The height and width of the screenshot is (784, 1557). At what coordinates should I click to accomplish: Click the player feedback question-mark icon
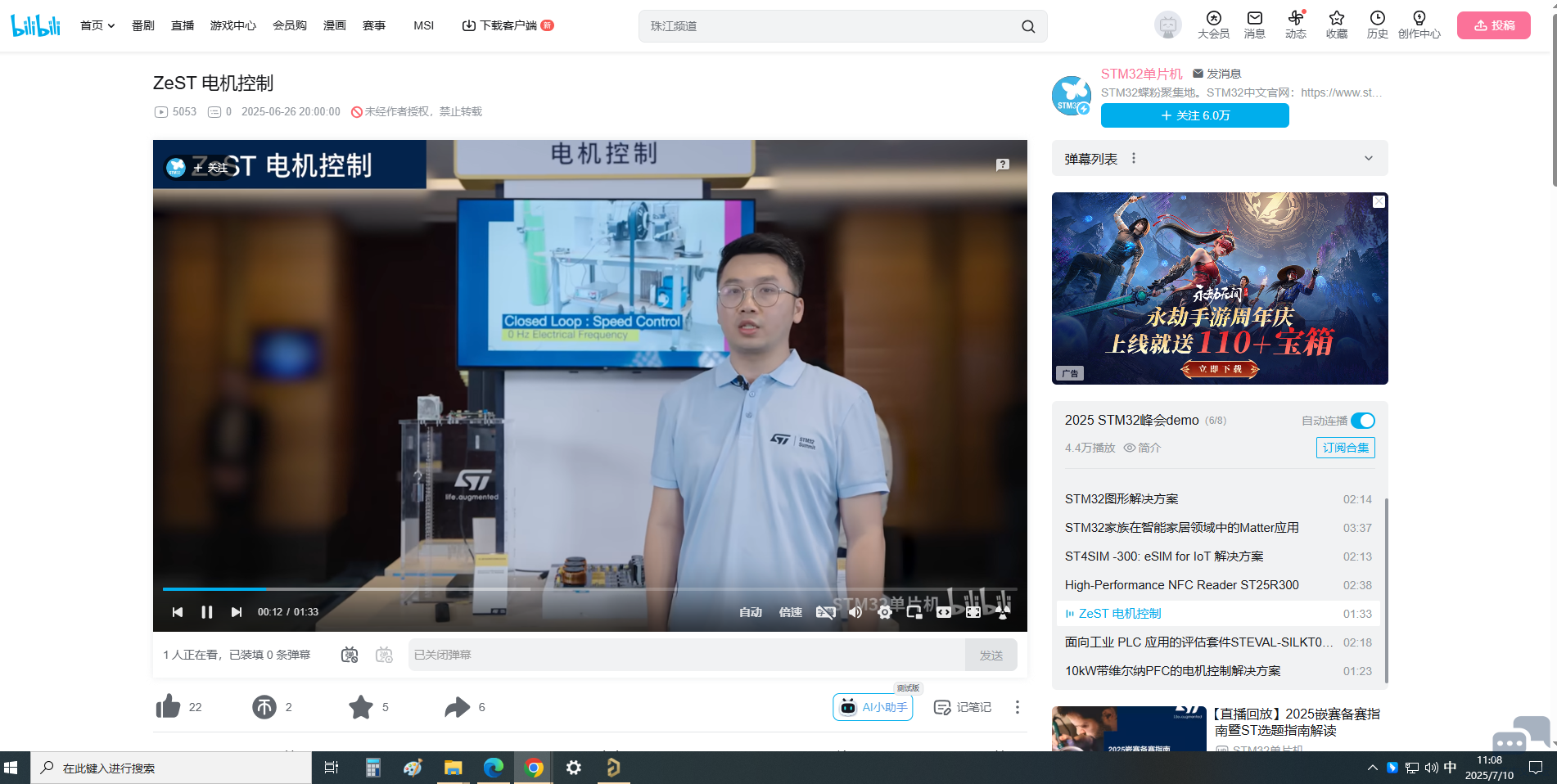1002,164
